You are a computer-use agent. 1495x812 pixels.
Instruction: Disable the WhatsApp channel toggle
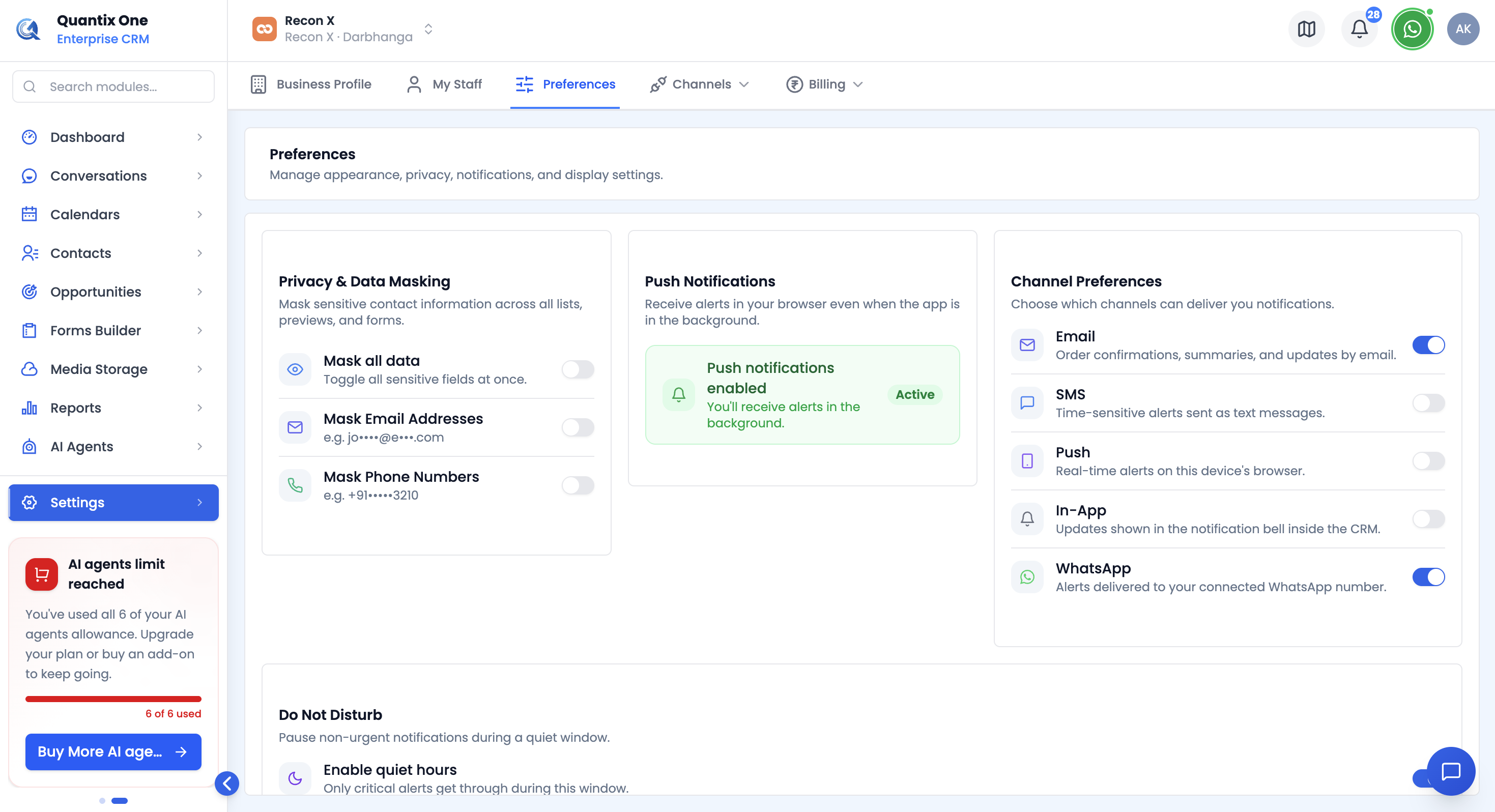click(1428, 577)
